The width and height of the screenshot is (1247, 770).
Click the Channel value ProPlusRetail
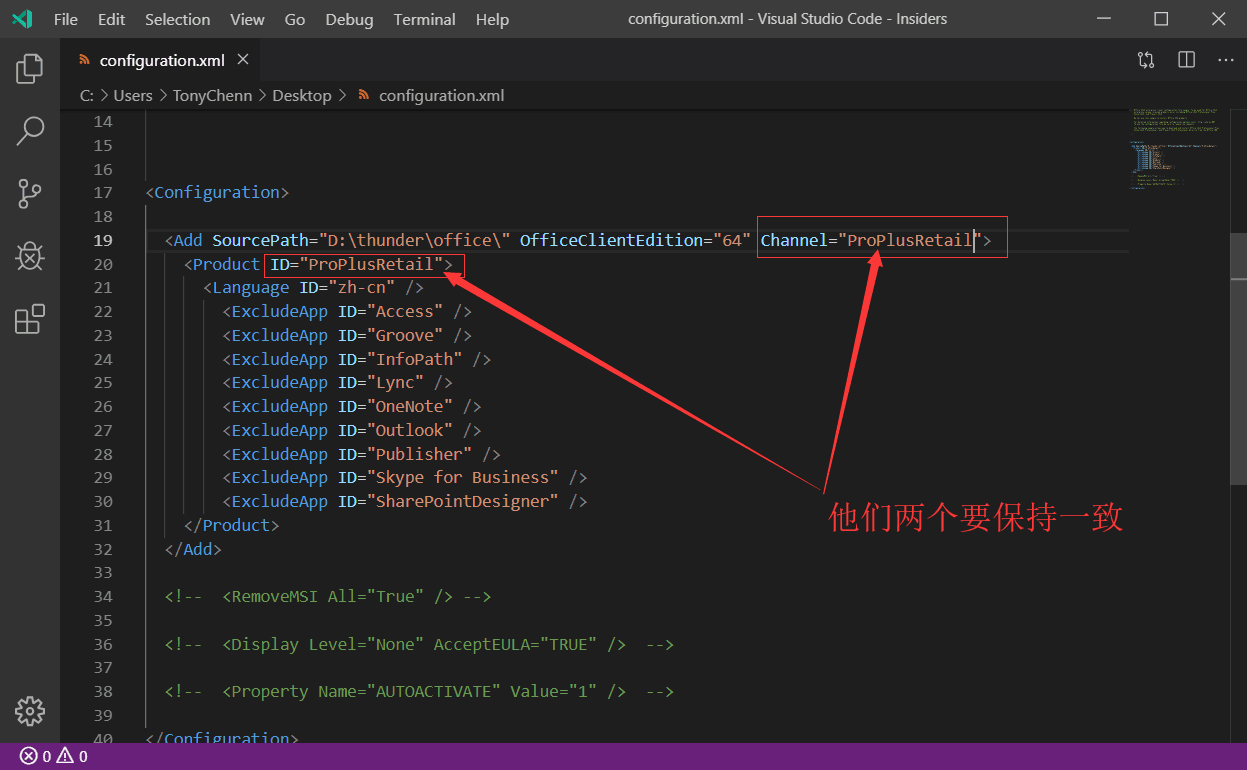[x=910, y=241]
